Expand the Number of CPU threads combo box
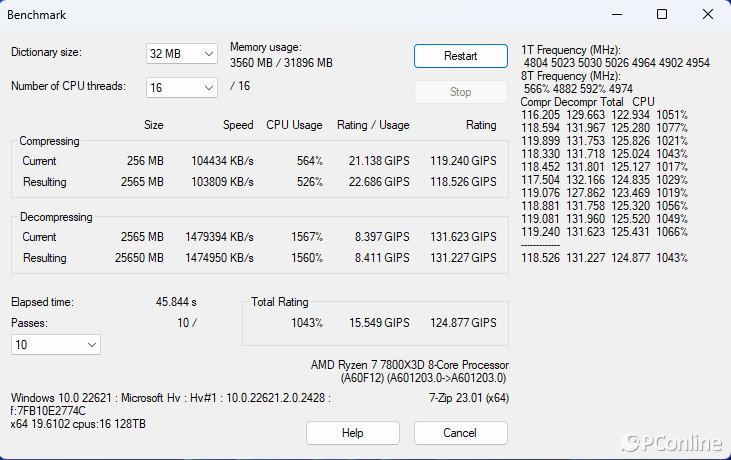Screen dimensions: 731x460 (x=181, y=87)
